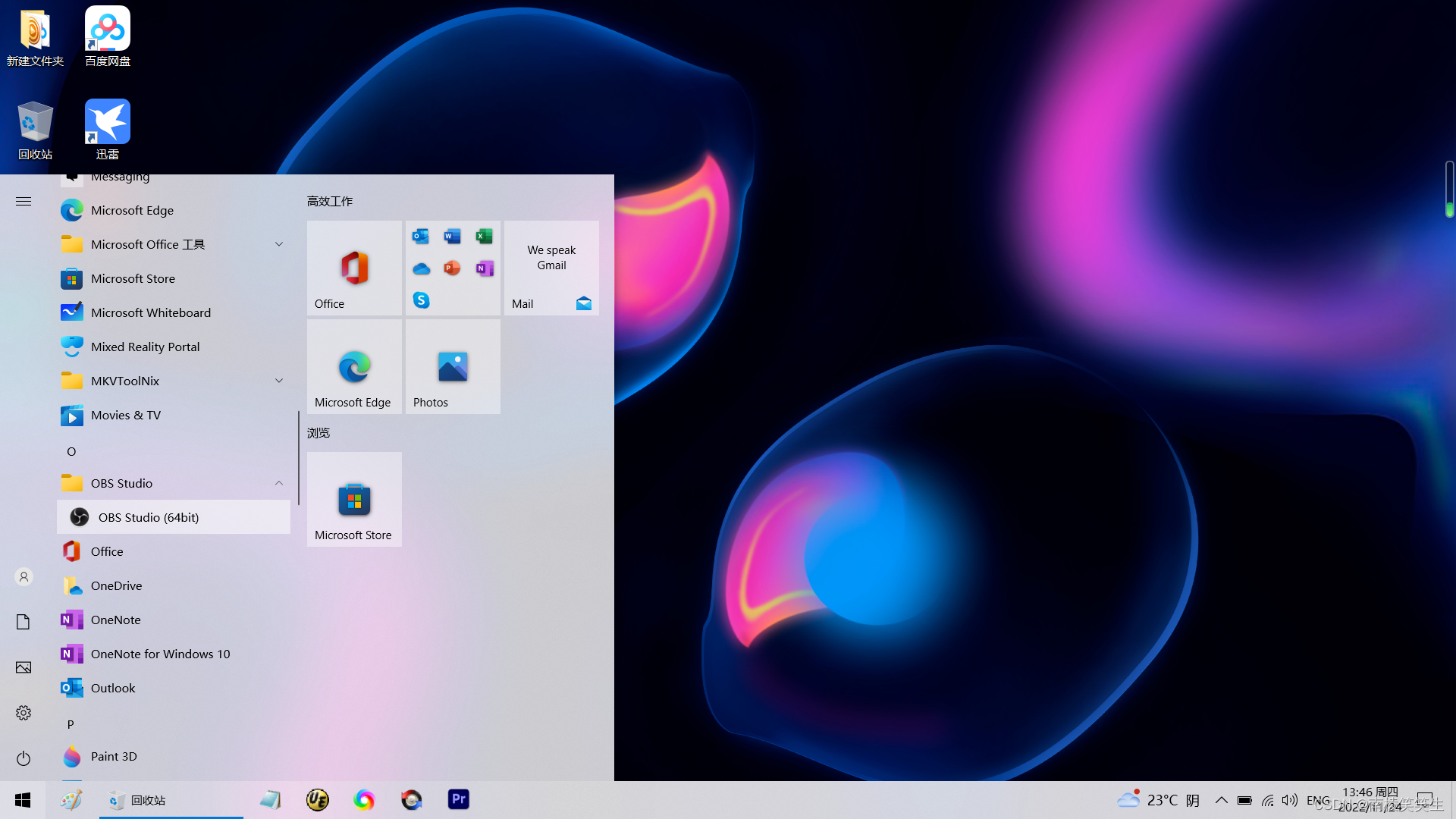Open OneNote icon in Office tile group
1456x819 pixels.
[x=484, y=268]
